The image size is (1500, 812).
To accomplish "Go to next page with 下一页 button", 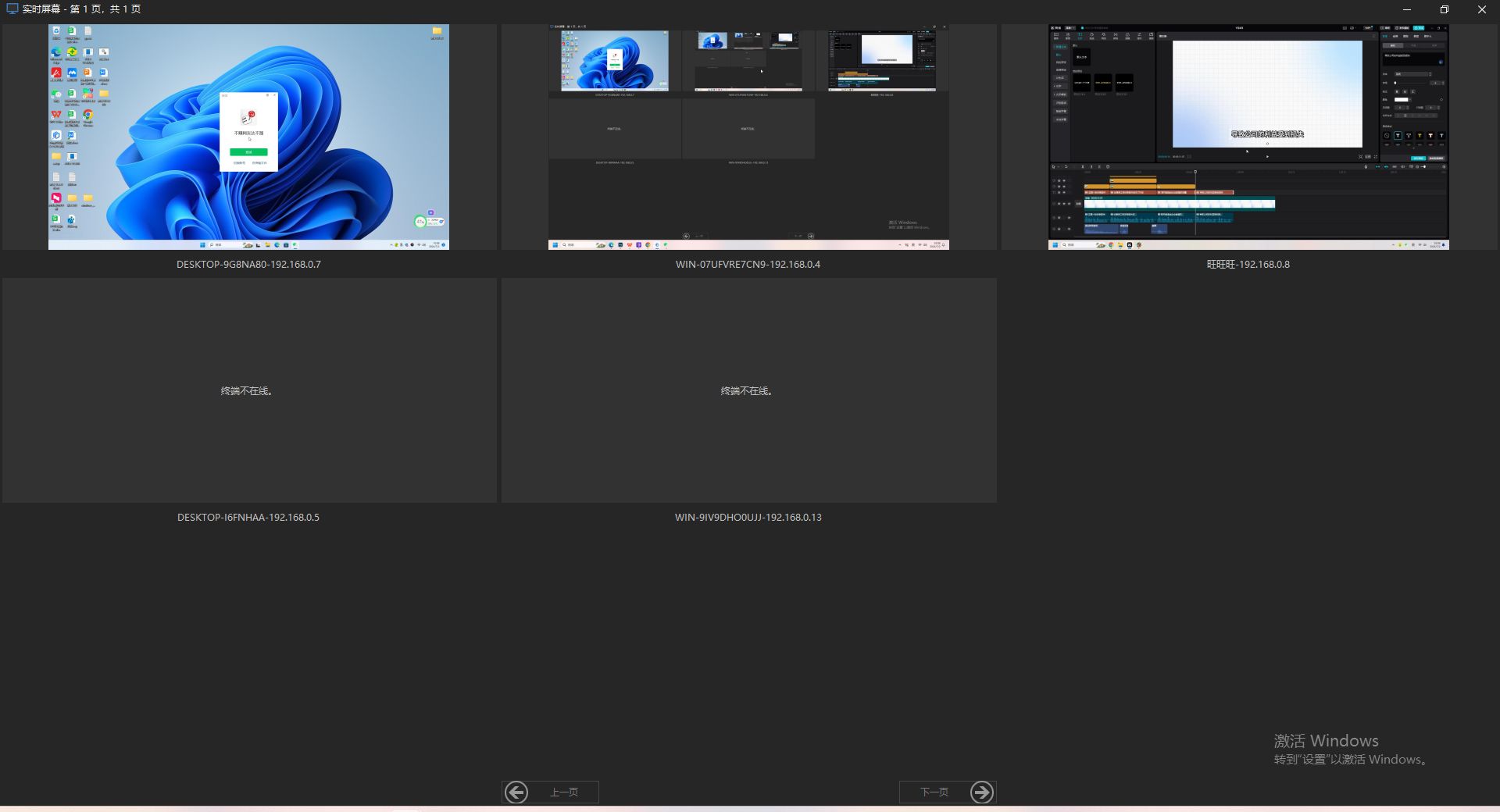I will coord(947,792).
